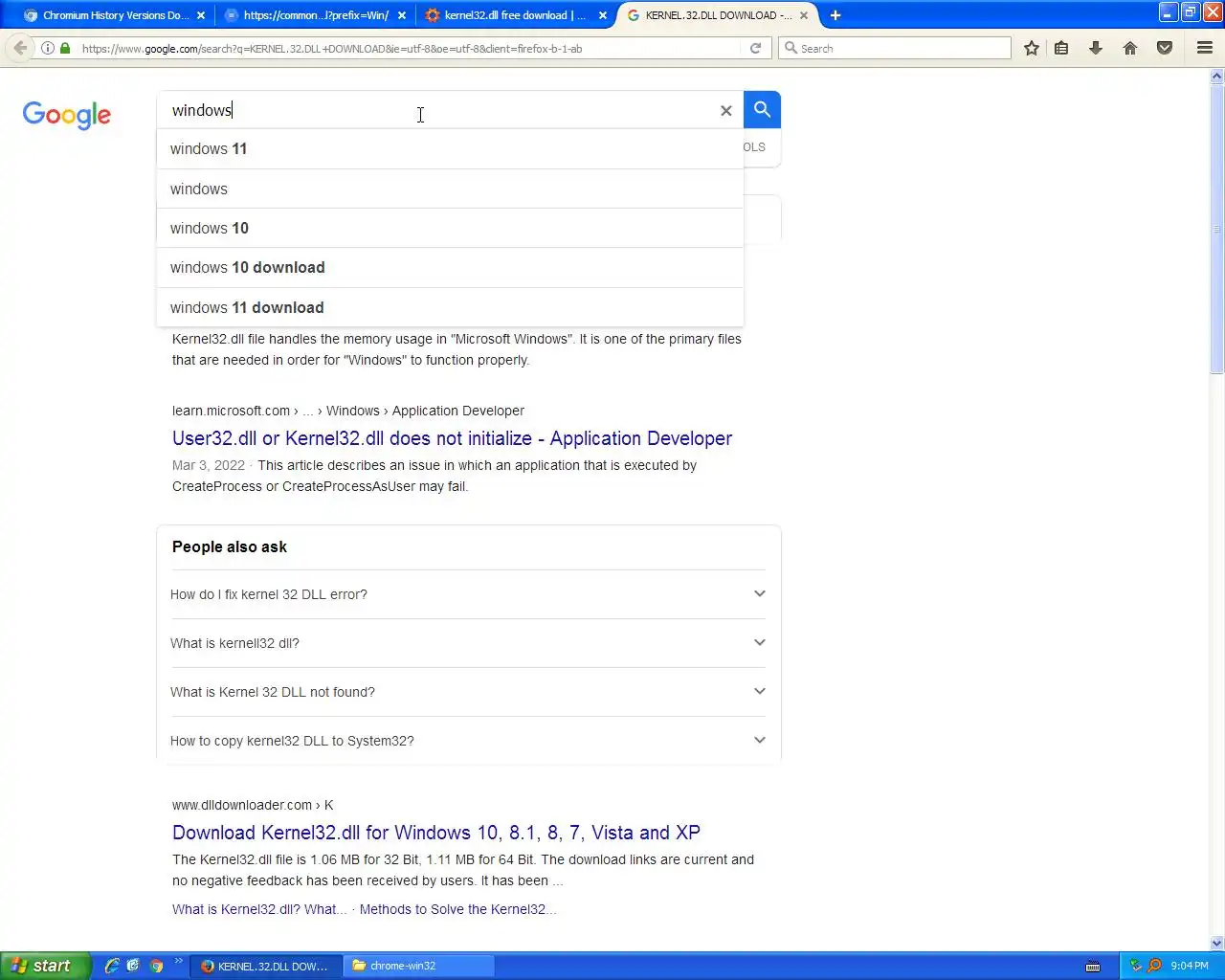Viewport: 1225px width, 980px height.
Task: Click the scrollbar down arrow
Action: pyautogui.click(x=1217, y=943)
